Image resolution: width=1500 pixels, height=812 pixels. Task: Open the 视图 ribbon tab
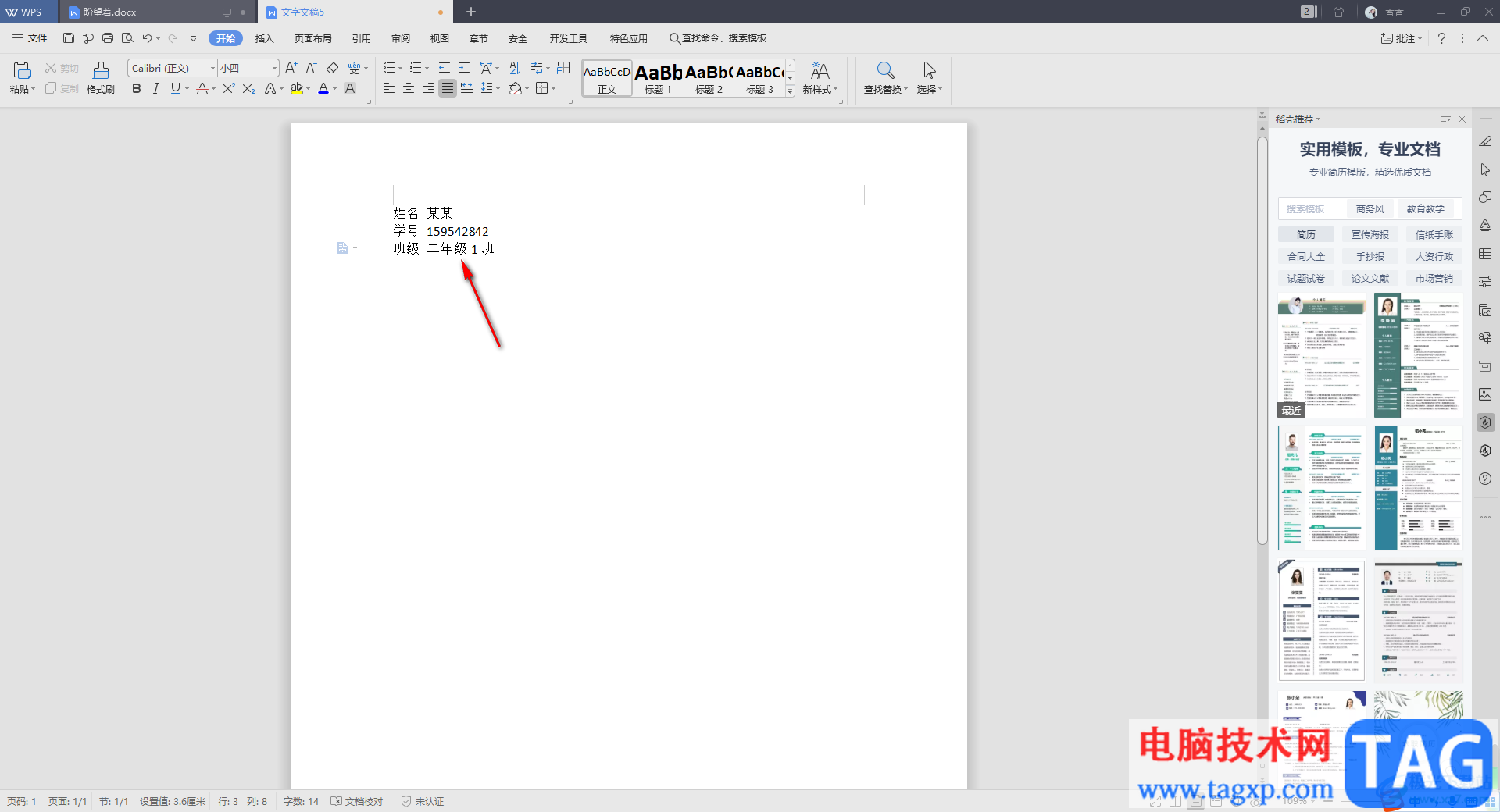[440, 38]
